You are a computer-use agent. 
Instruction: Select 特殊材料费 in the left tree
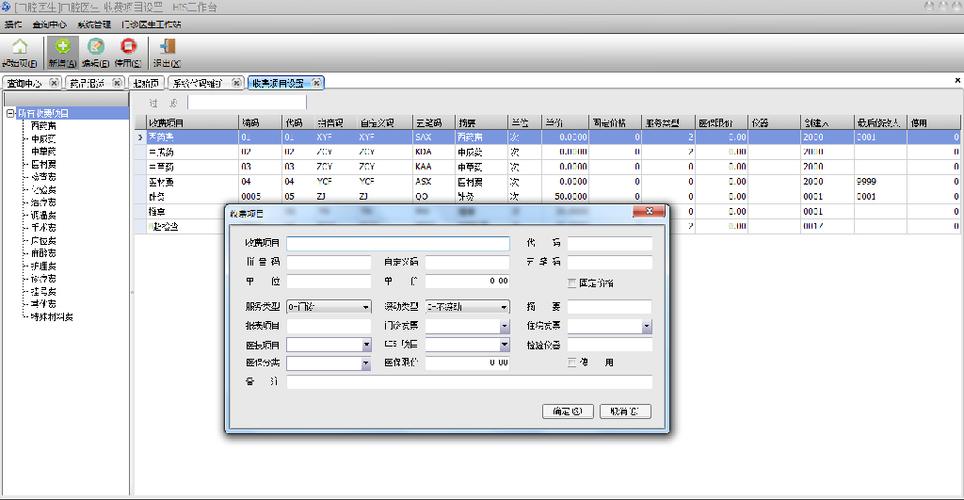52,317
